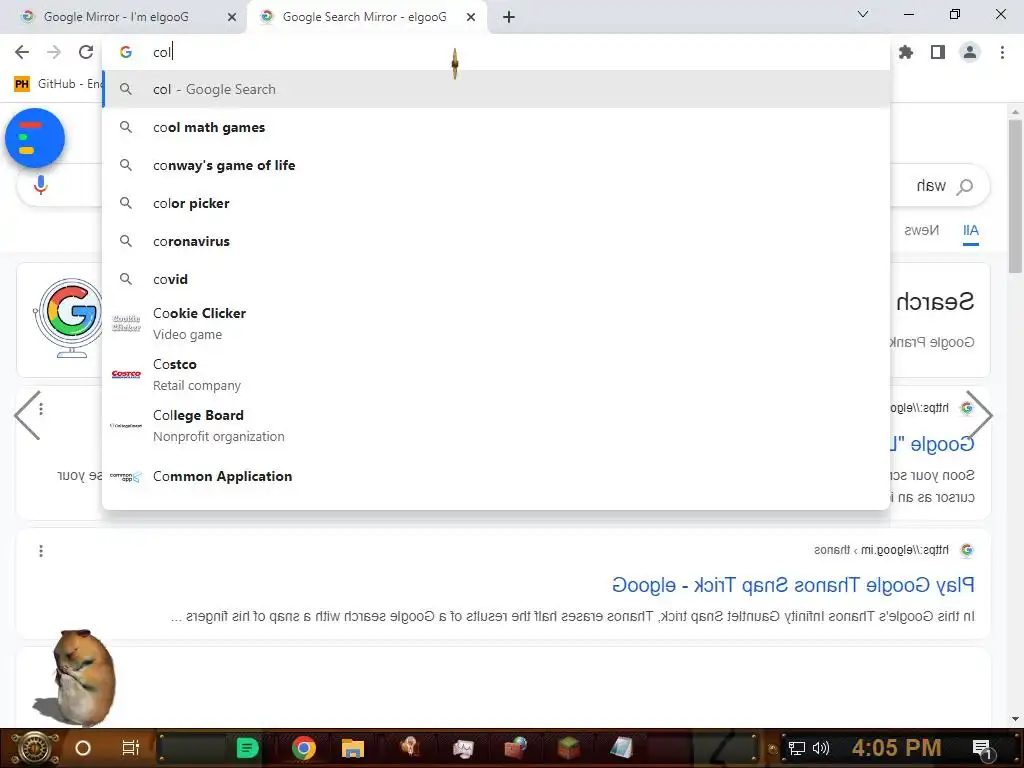Open the steampunk Start button
1024x768 pixels.
(x=34, y=748)
